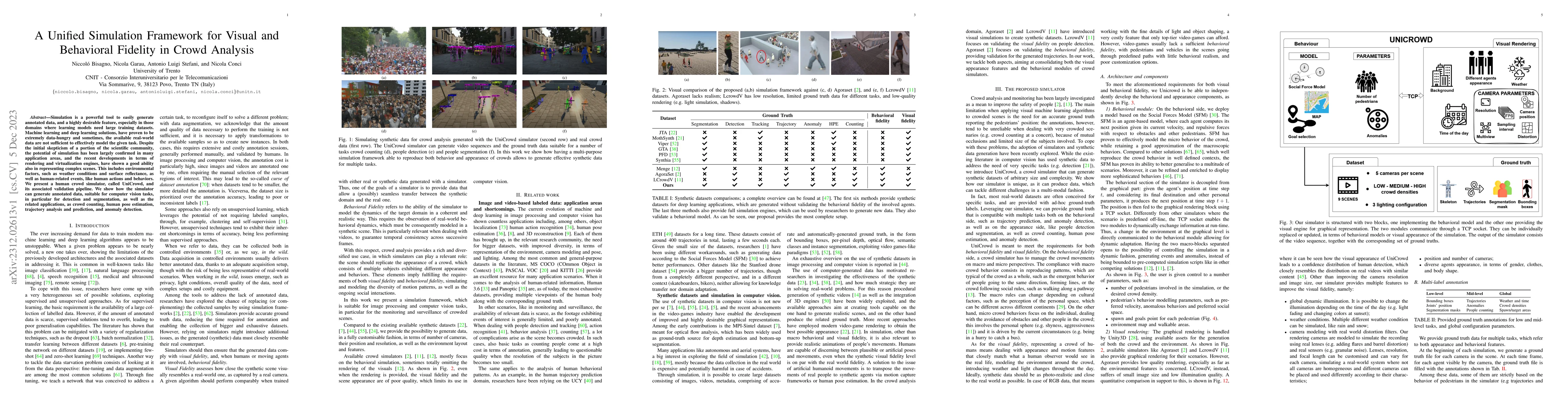Click the paper title on page 1
The image size is (1568, 406).
coord(156,43)
